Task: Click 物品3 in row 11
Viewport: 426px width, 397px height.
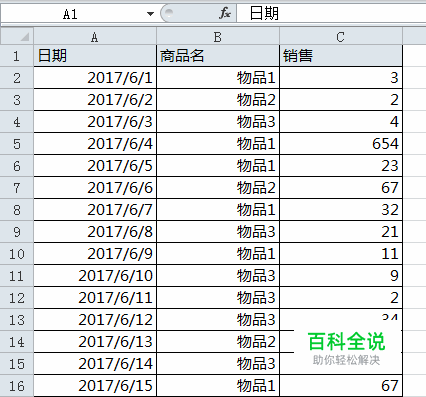Action: point(218,276)
